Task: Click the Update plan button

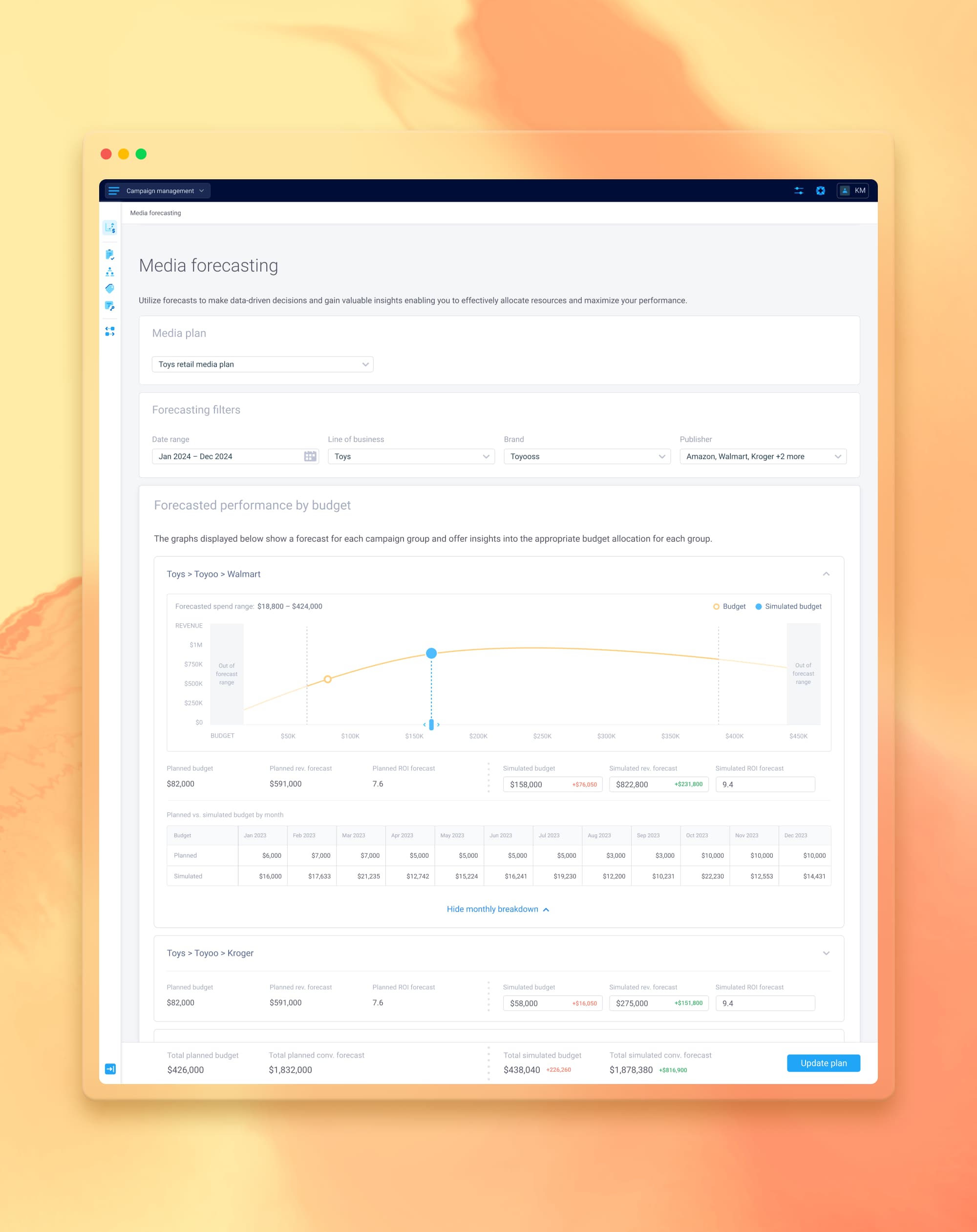Action: click(x=823, y=1063)
